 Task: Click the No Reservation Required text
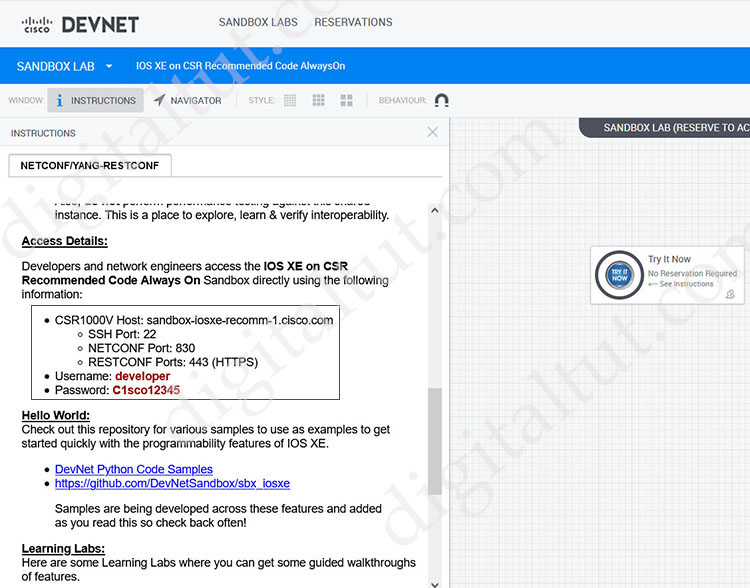(x=692, y=273)
